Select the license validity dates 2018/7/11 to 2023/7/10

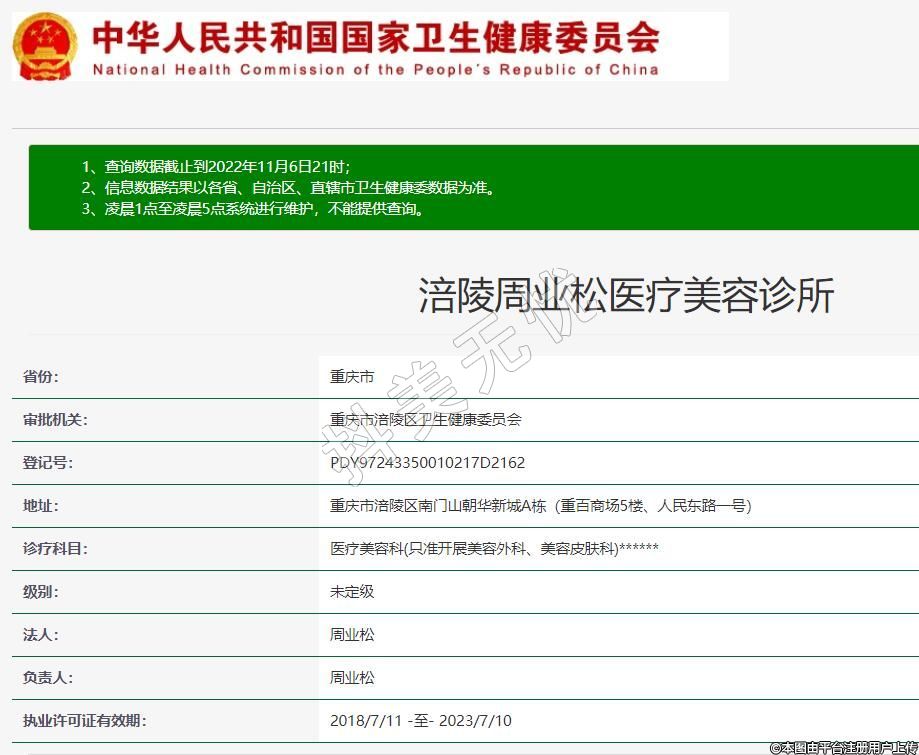[420, 721]
